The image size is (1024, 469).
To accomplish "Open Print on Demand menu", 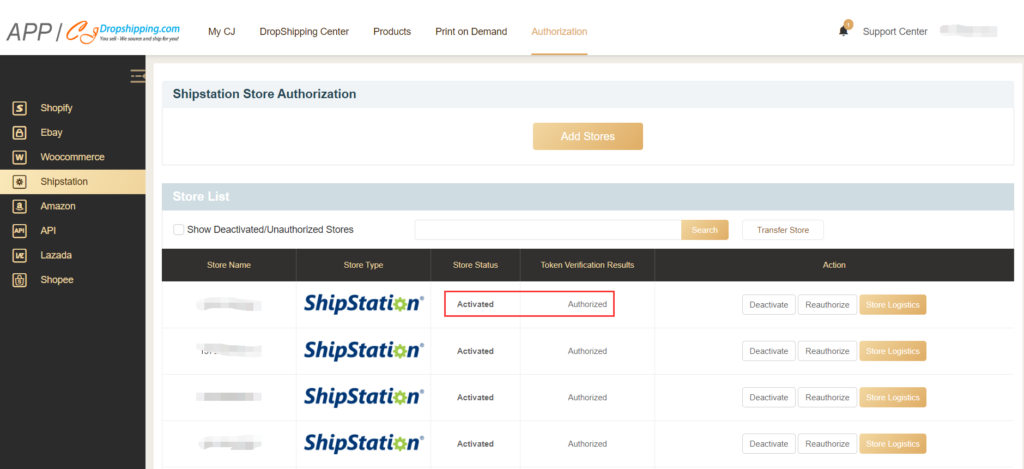I will (x=471, y=31).
